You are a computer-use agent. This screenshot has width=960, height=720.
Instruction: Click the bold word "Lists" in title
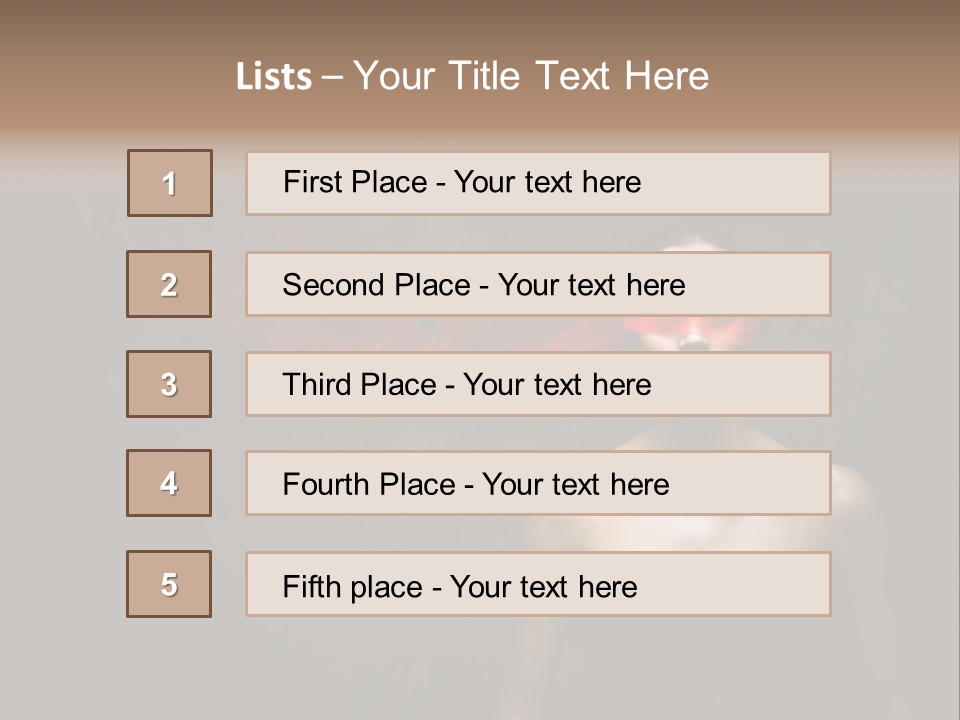pos(273,77)
